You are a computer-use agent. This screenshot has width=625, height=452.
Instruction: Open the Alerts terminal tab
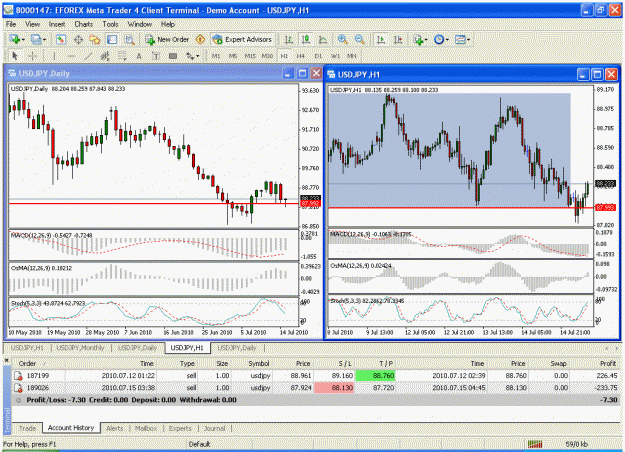115,428
